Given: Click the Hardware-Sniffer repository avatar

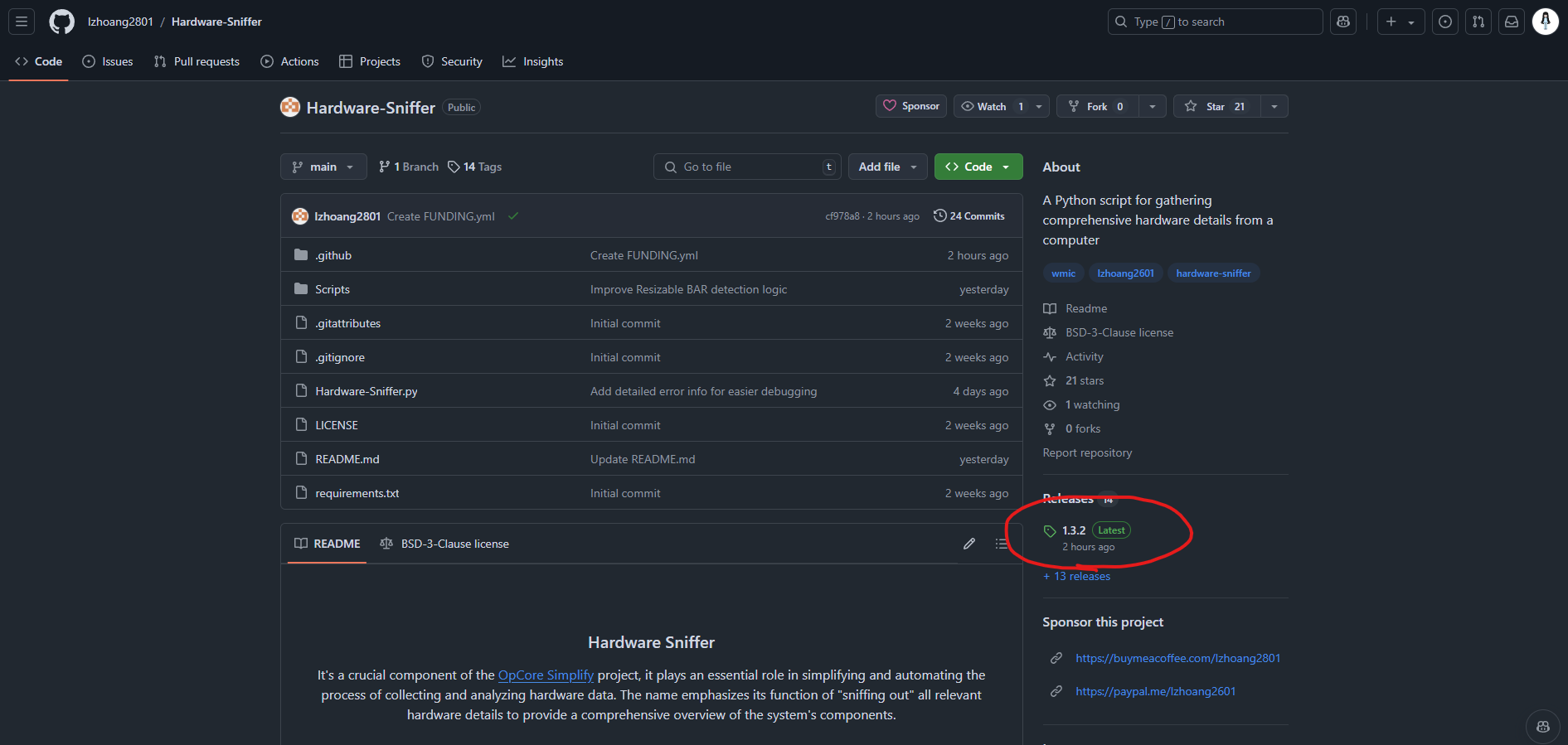Looking at the screenshot, I should (x=290, y=107).
